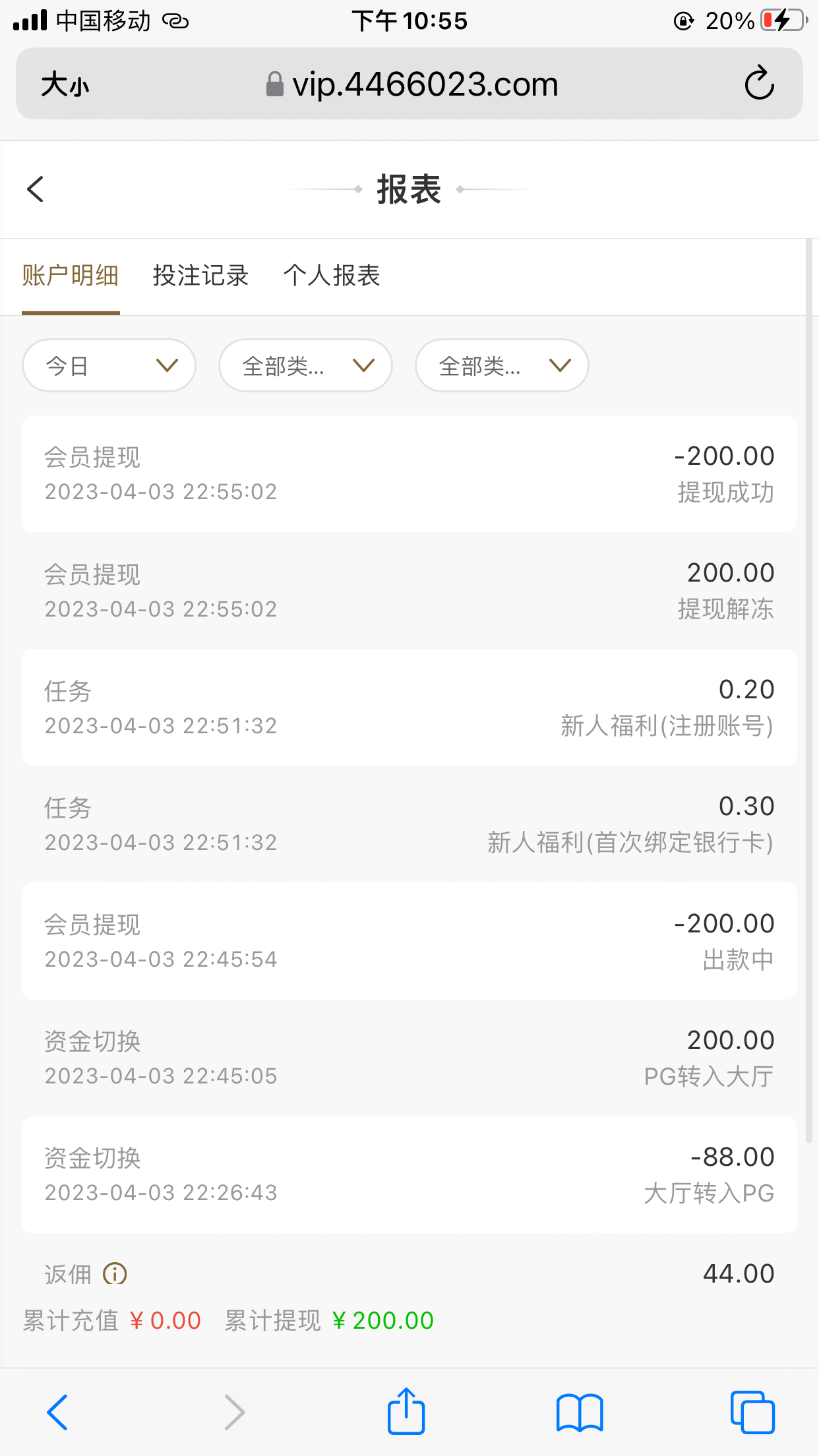Tap Safari's back navigation arrow

tap(57, 1412)
